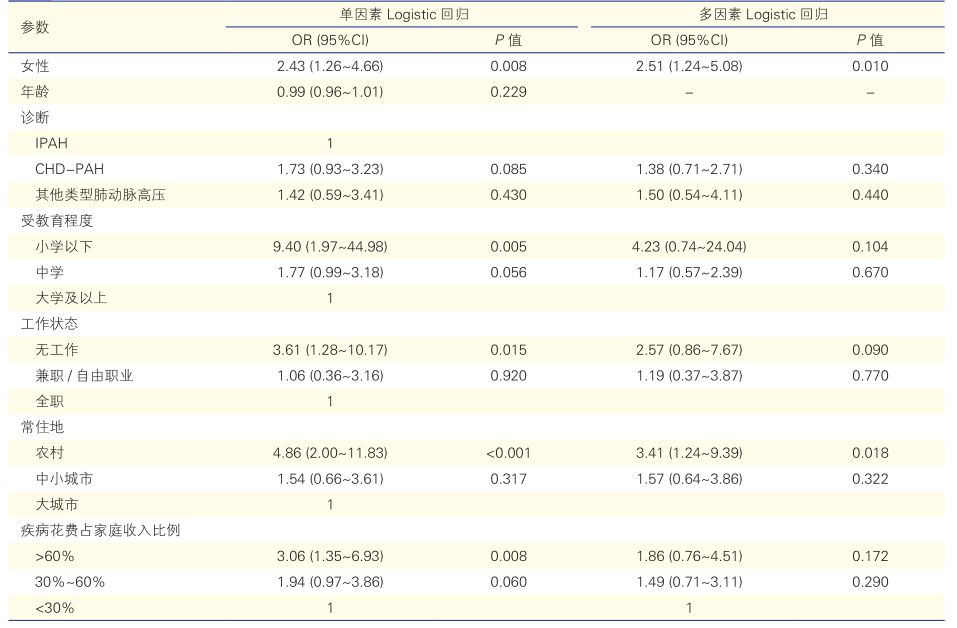The height and width of the screenshot is (628, 957).
Task: Click the 3.41 (1.24~9.39) odds ratio cell
Action: 689,453
